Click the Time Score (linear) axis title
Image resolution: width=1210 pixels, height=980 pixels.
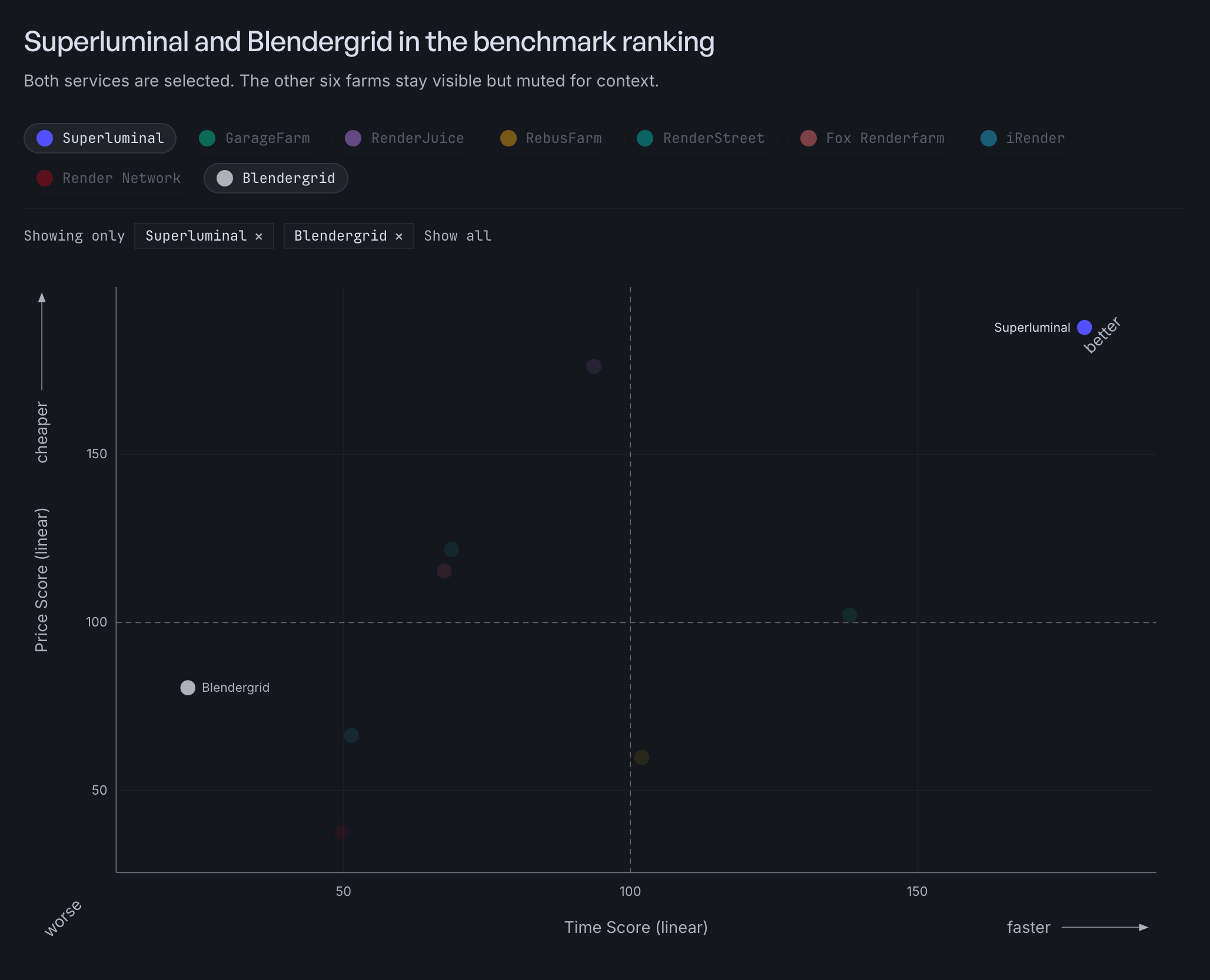[636, 928]
